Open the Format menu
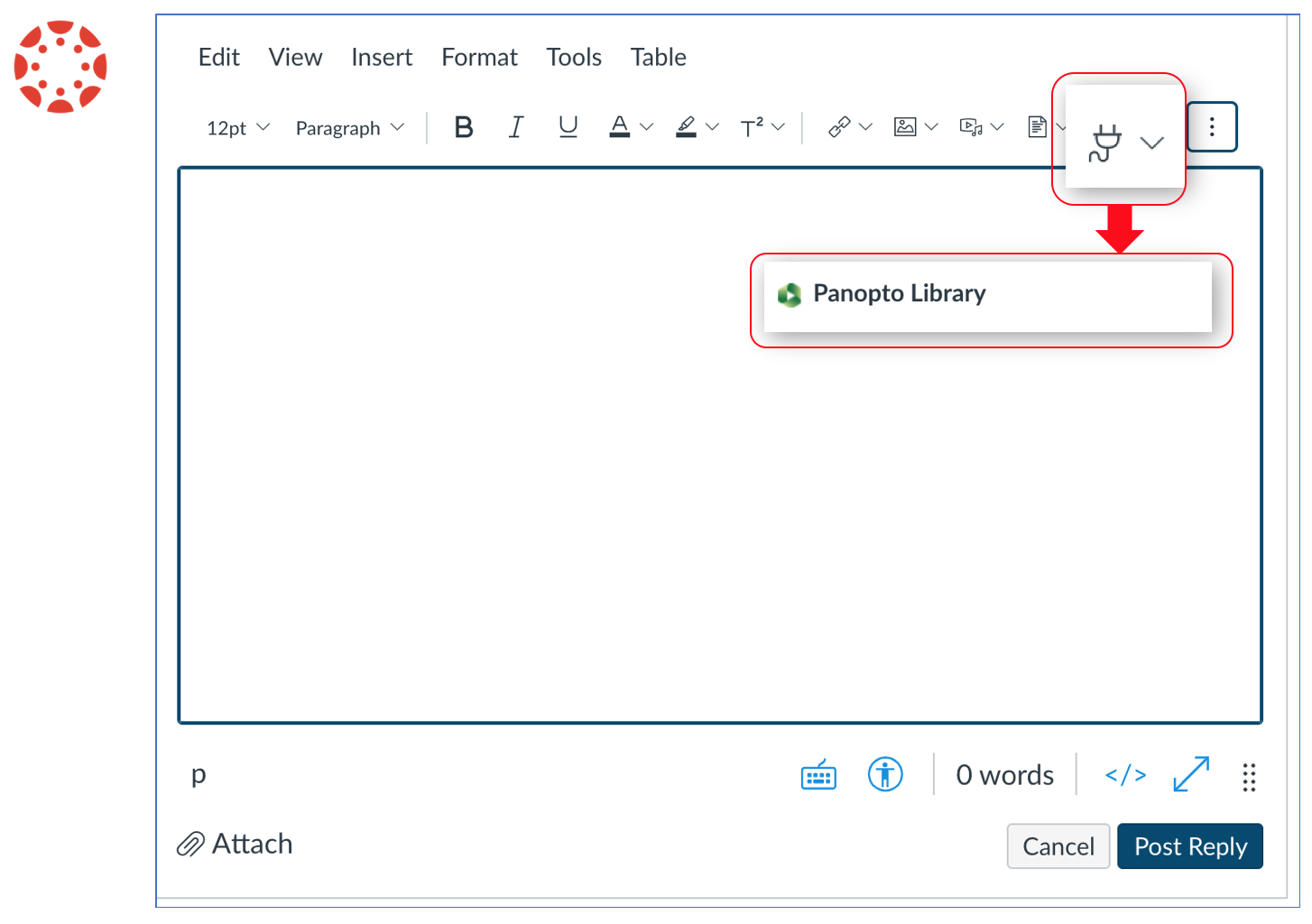This screenshot has height=924, width=1312. (479, 57)
